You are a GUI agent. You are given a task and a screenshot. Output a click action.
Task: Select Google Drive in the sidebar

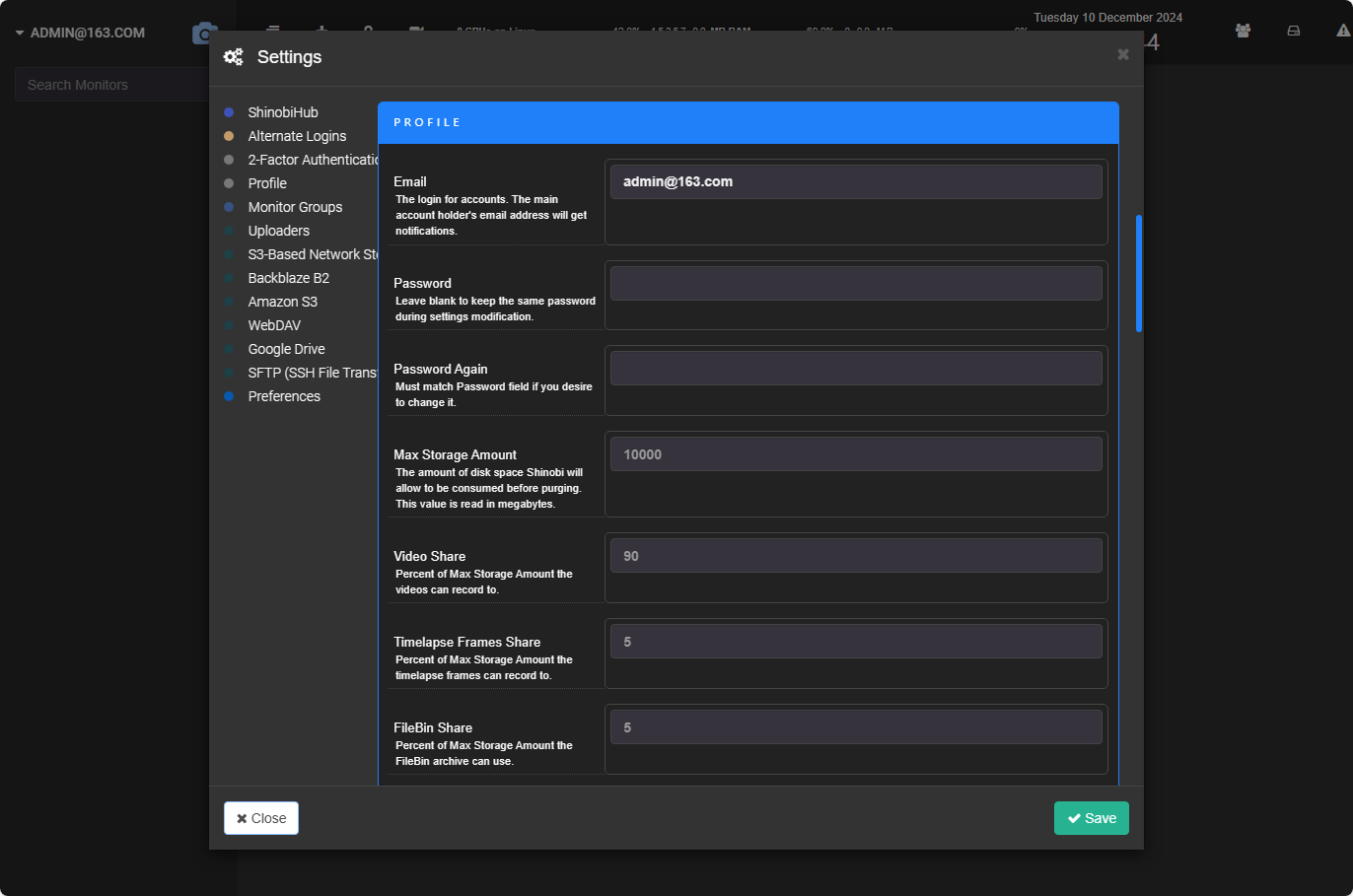pos(286,349)
